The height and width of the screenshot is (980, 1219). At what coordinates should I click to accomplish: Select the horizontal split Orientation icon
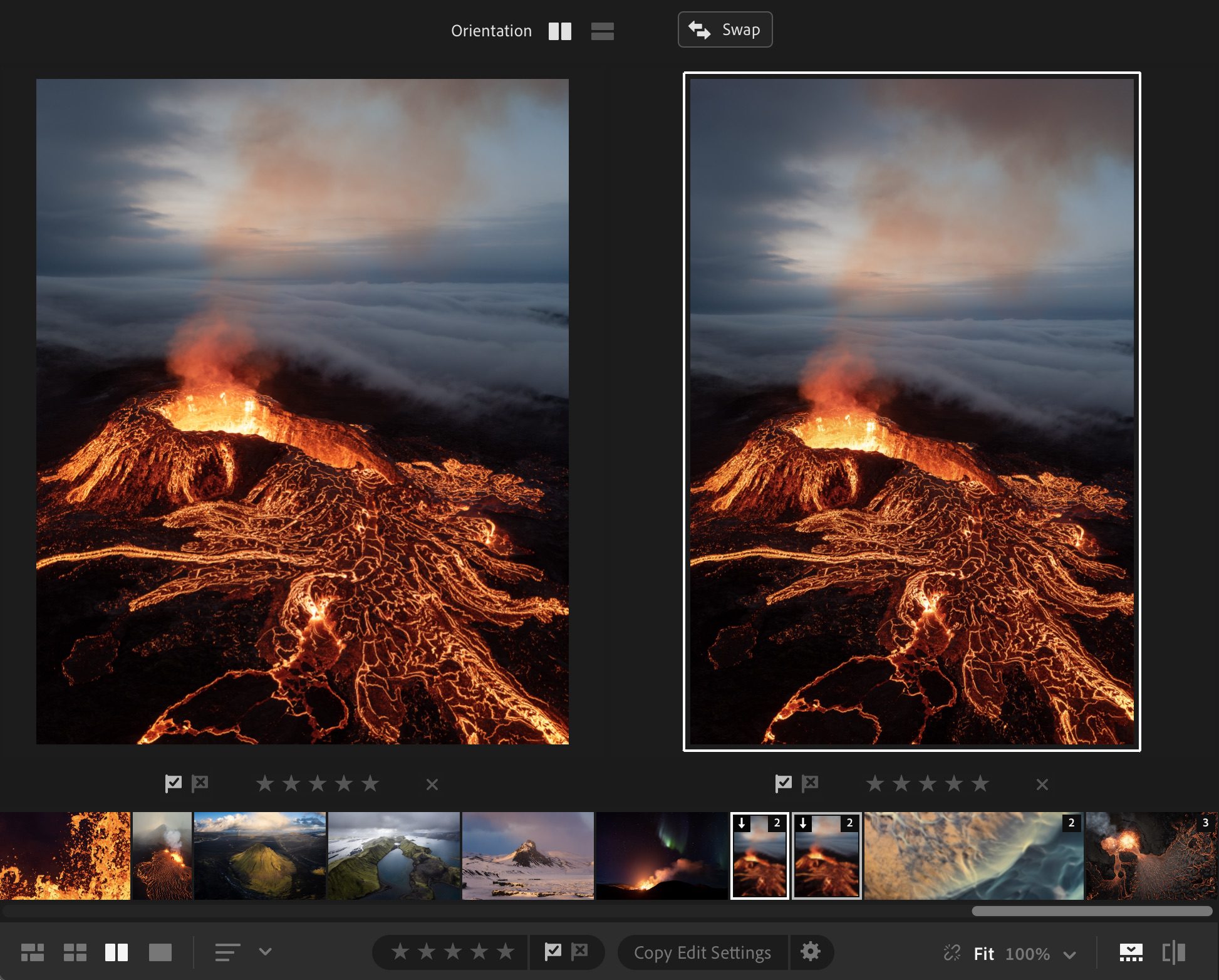[x=602, y=30]
